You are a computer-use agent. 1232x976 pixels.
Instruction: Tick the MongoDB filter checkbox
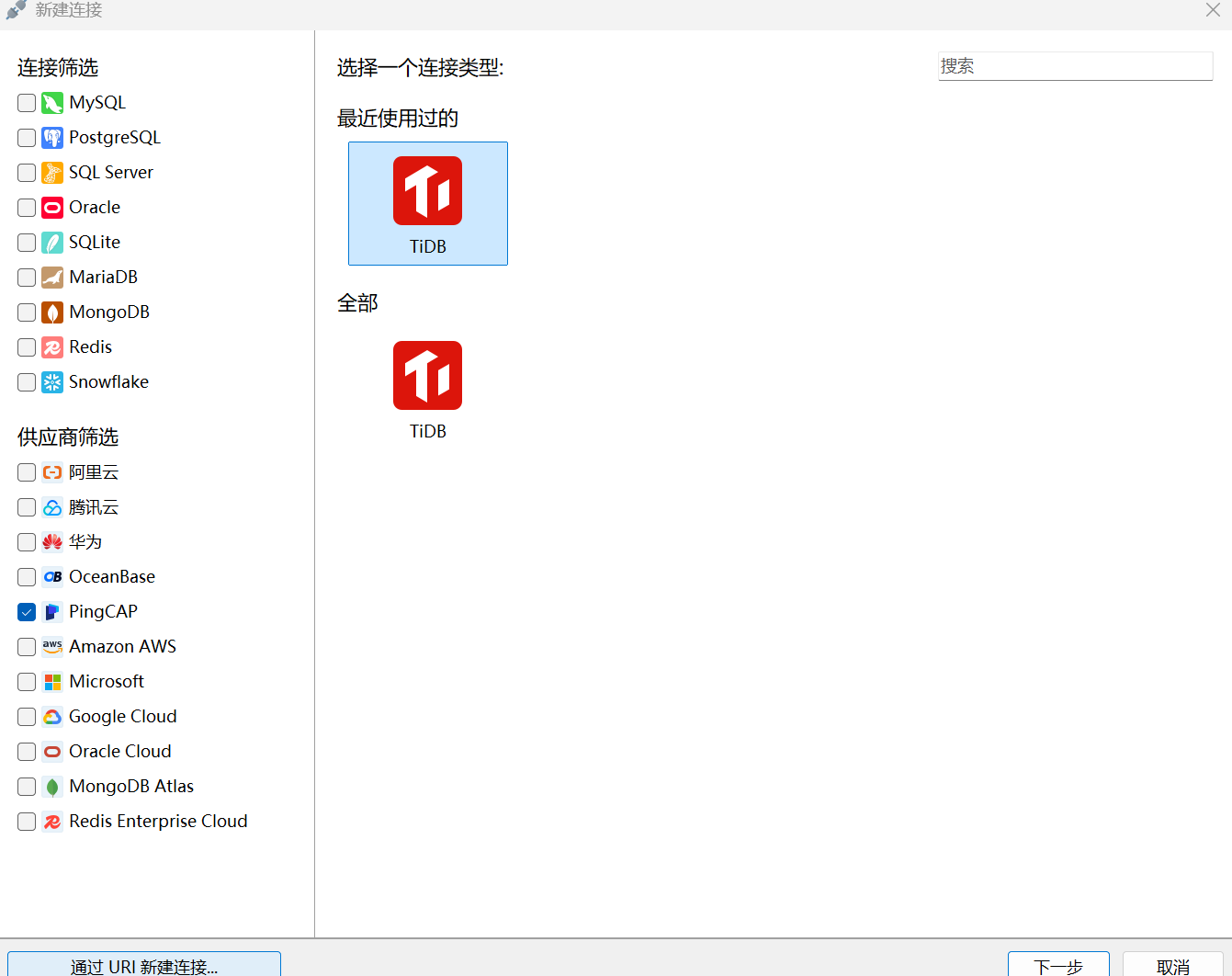click(27, 312)
